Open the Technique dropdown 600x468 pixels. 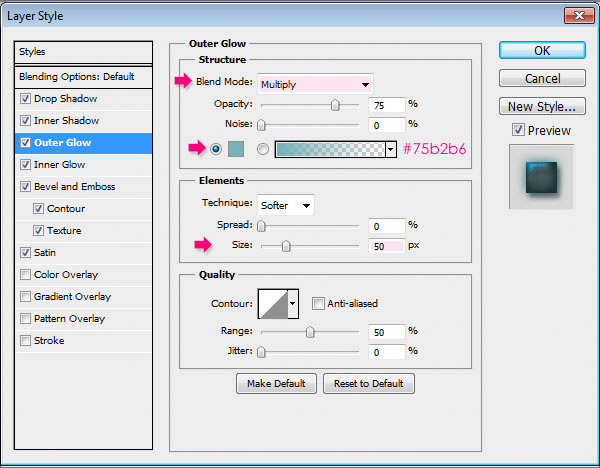click(x=285, y=205)
